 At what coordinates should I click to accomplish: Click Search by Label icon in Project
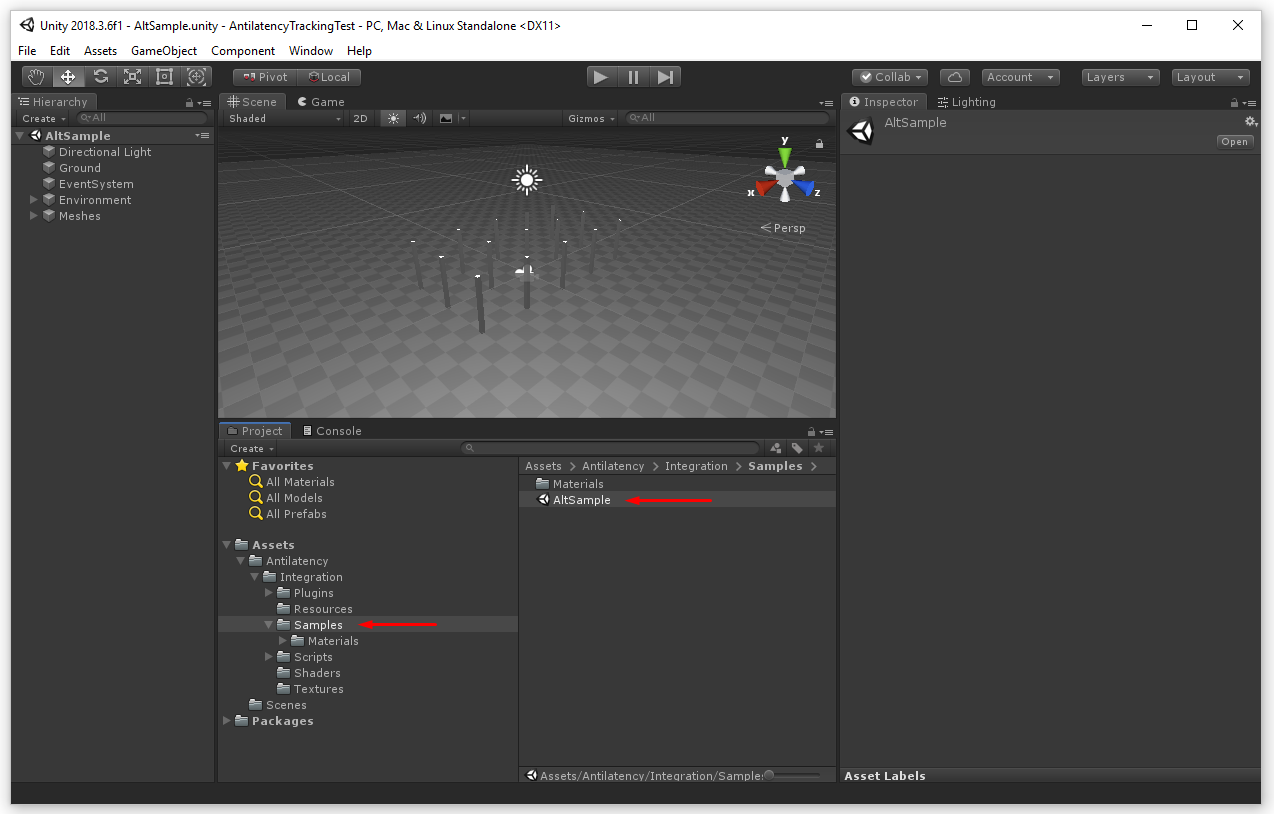(x=797, y=448)
